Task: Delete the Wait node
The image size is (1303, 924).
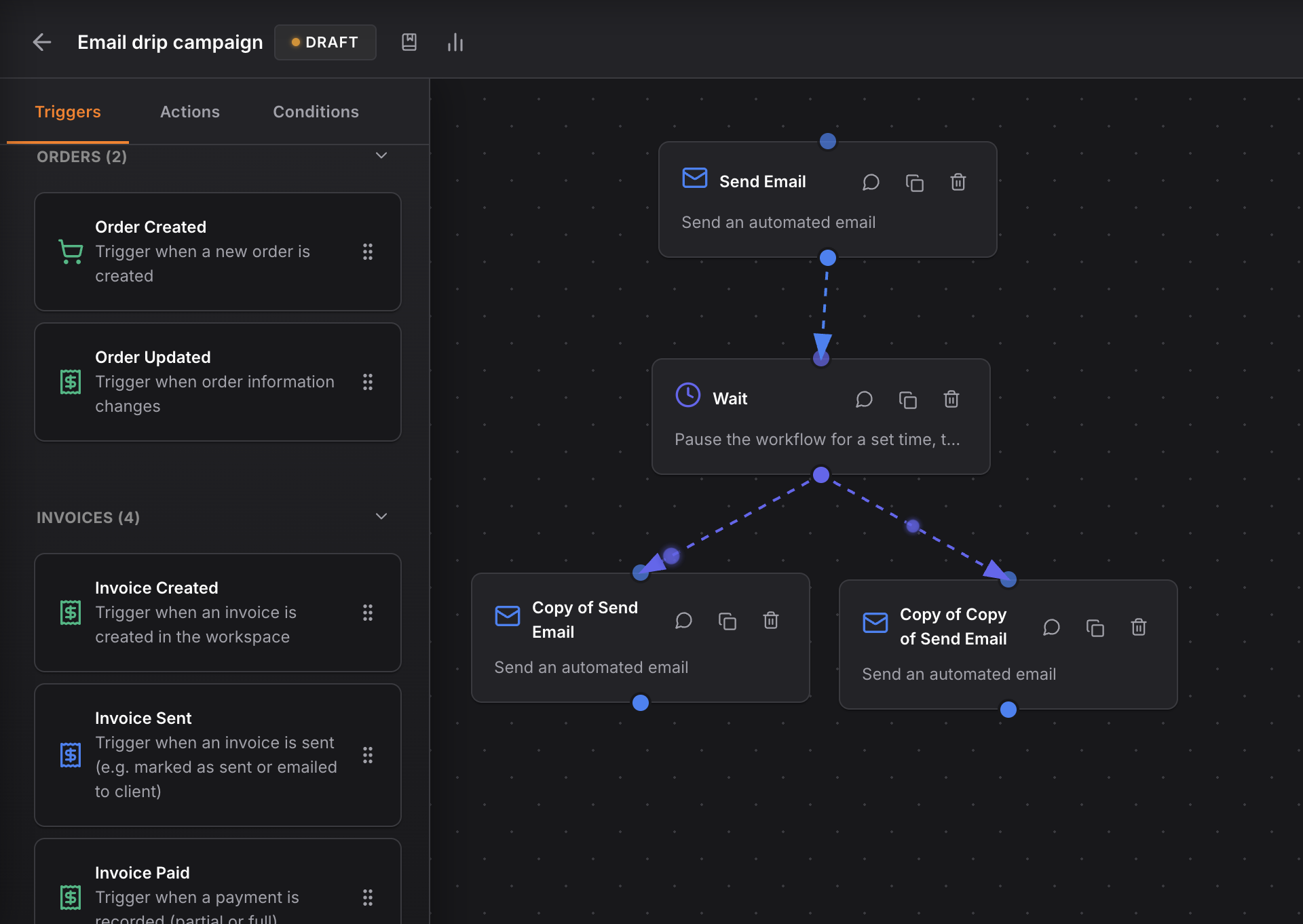Action: coord(951,399)
